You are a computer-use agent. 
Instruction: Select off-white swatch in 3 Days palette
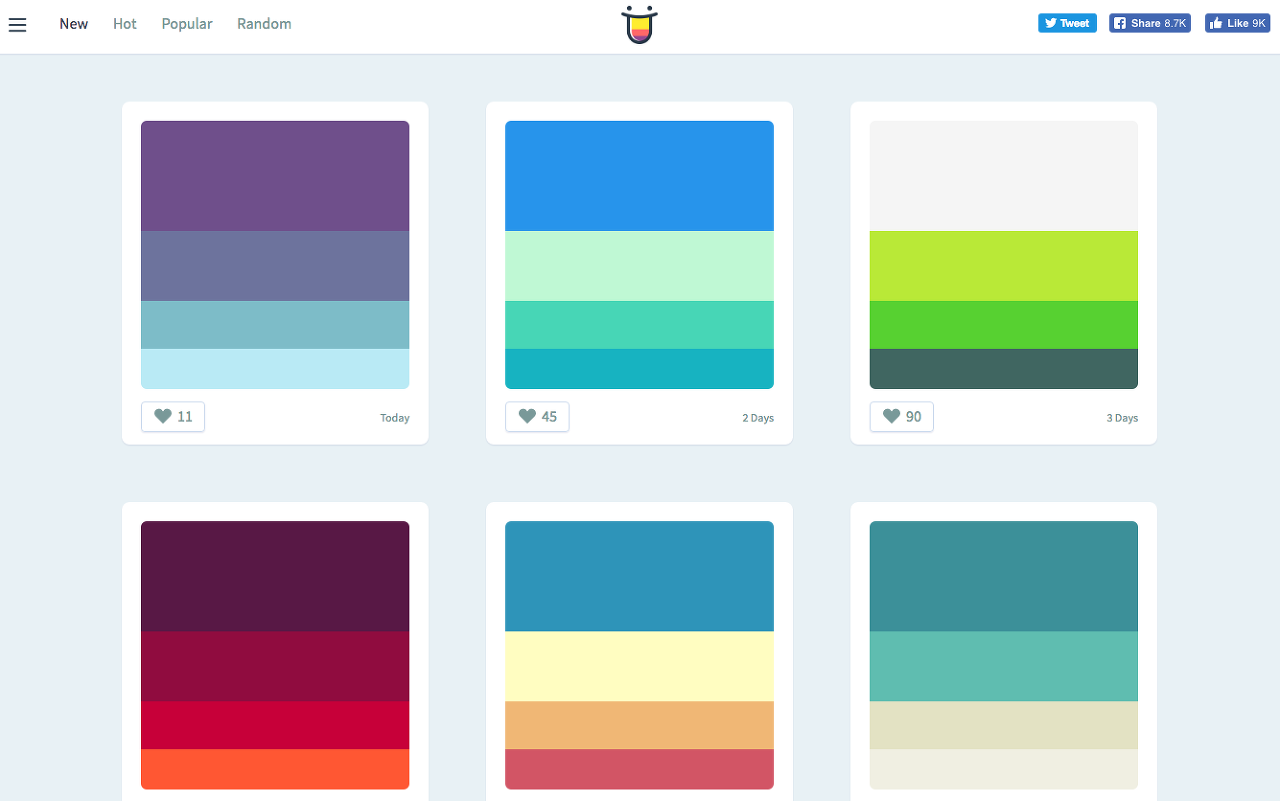point(1004,176)
